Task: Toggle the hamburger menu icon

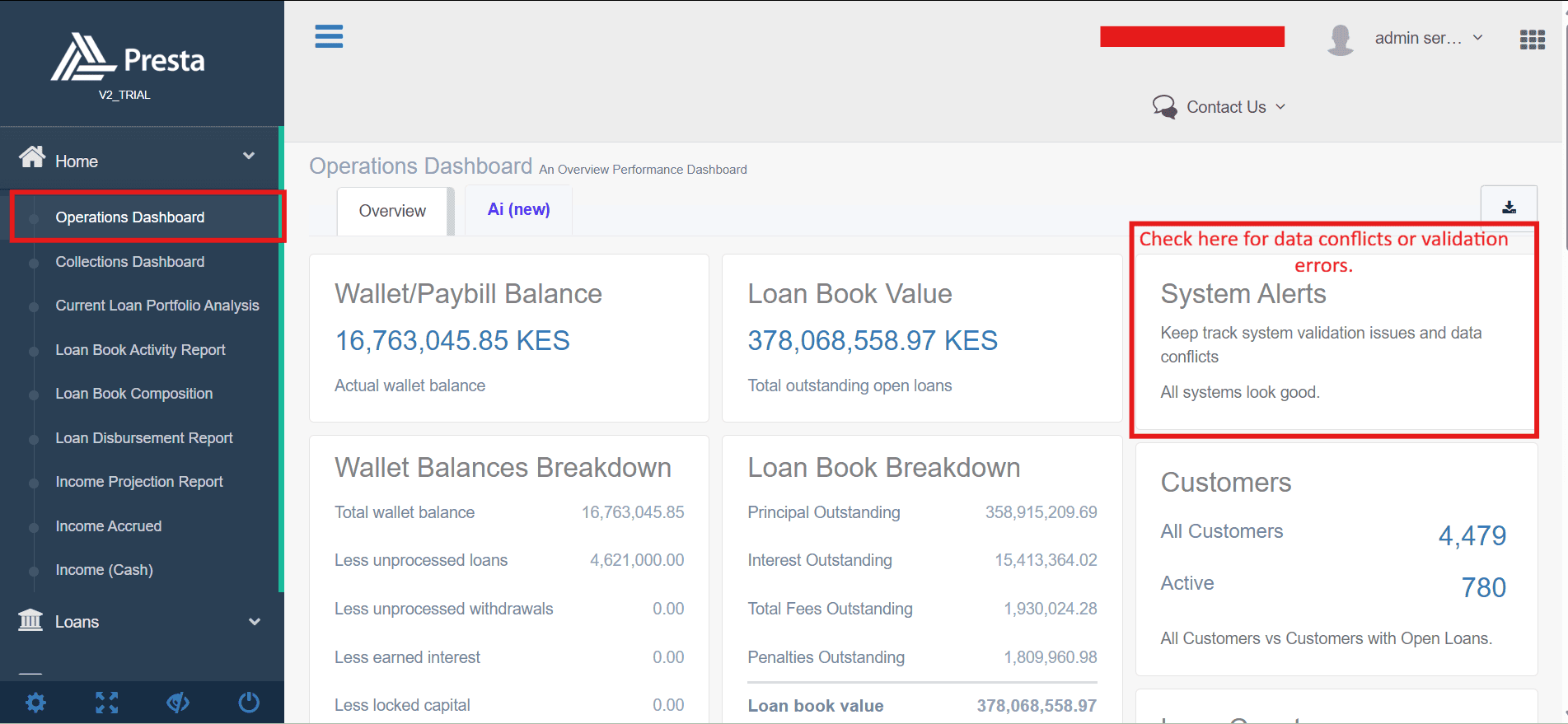Action: [x=329, y=36]
